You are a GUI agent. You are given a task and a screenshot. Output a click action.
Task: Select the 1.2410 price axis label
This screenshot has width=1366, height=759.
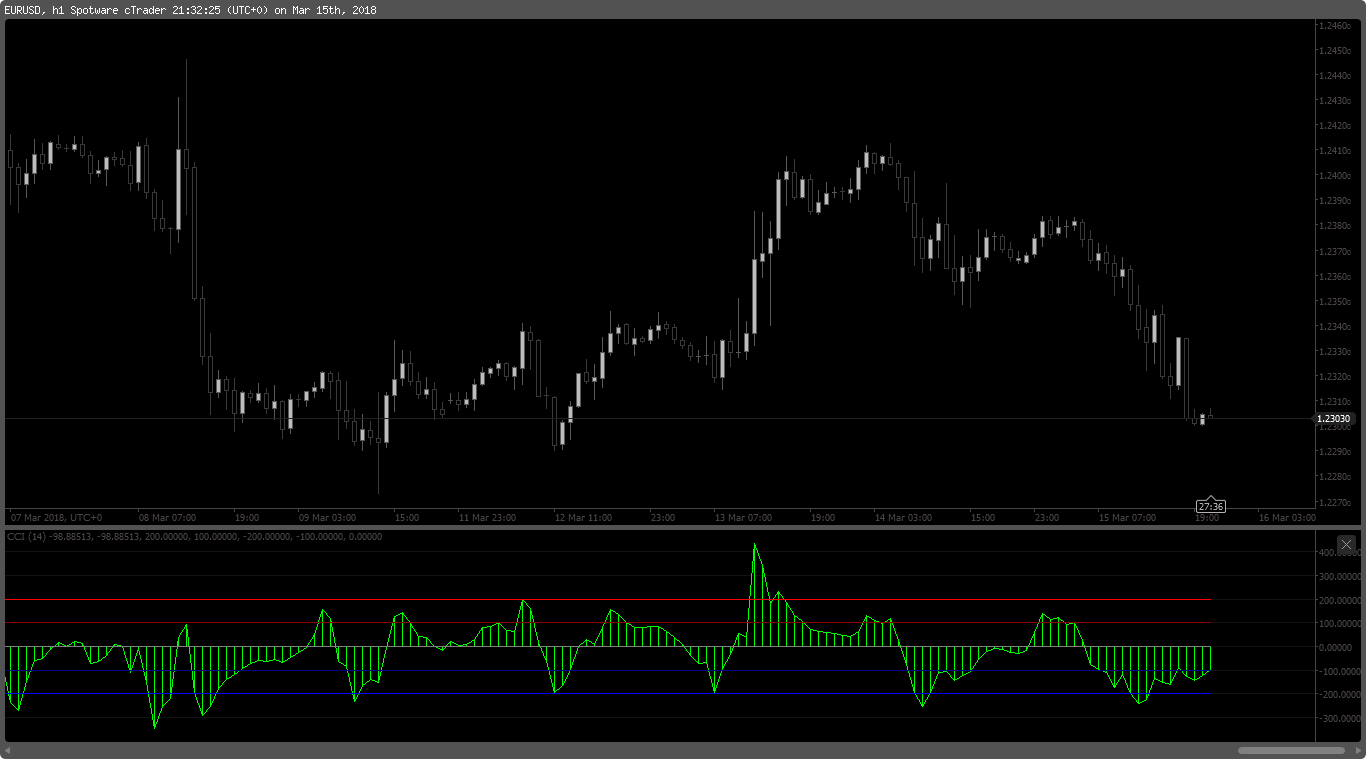1335,151
